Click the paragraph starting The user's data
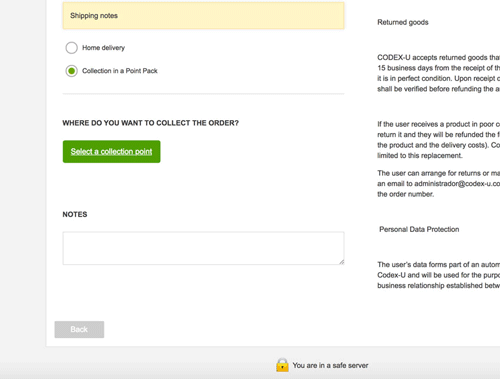The width and height of the screenshot is (500, 379). tap(439, 275)
